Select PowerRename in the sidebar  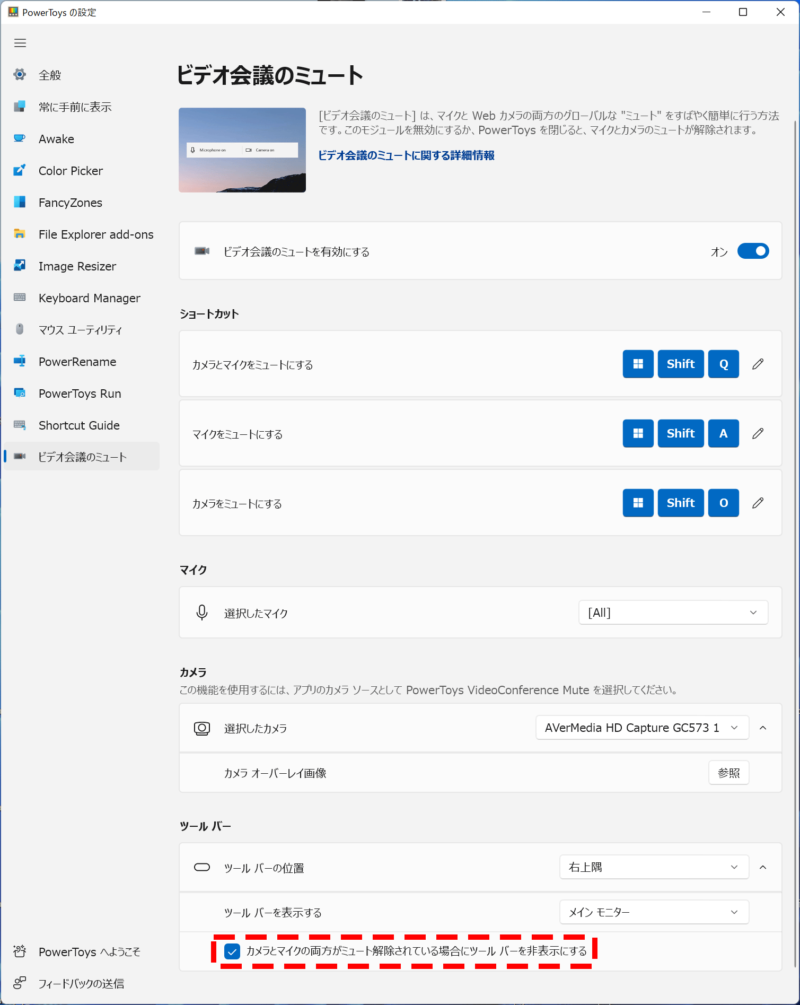[x=81, y=361]
